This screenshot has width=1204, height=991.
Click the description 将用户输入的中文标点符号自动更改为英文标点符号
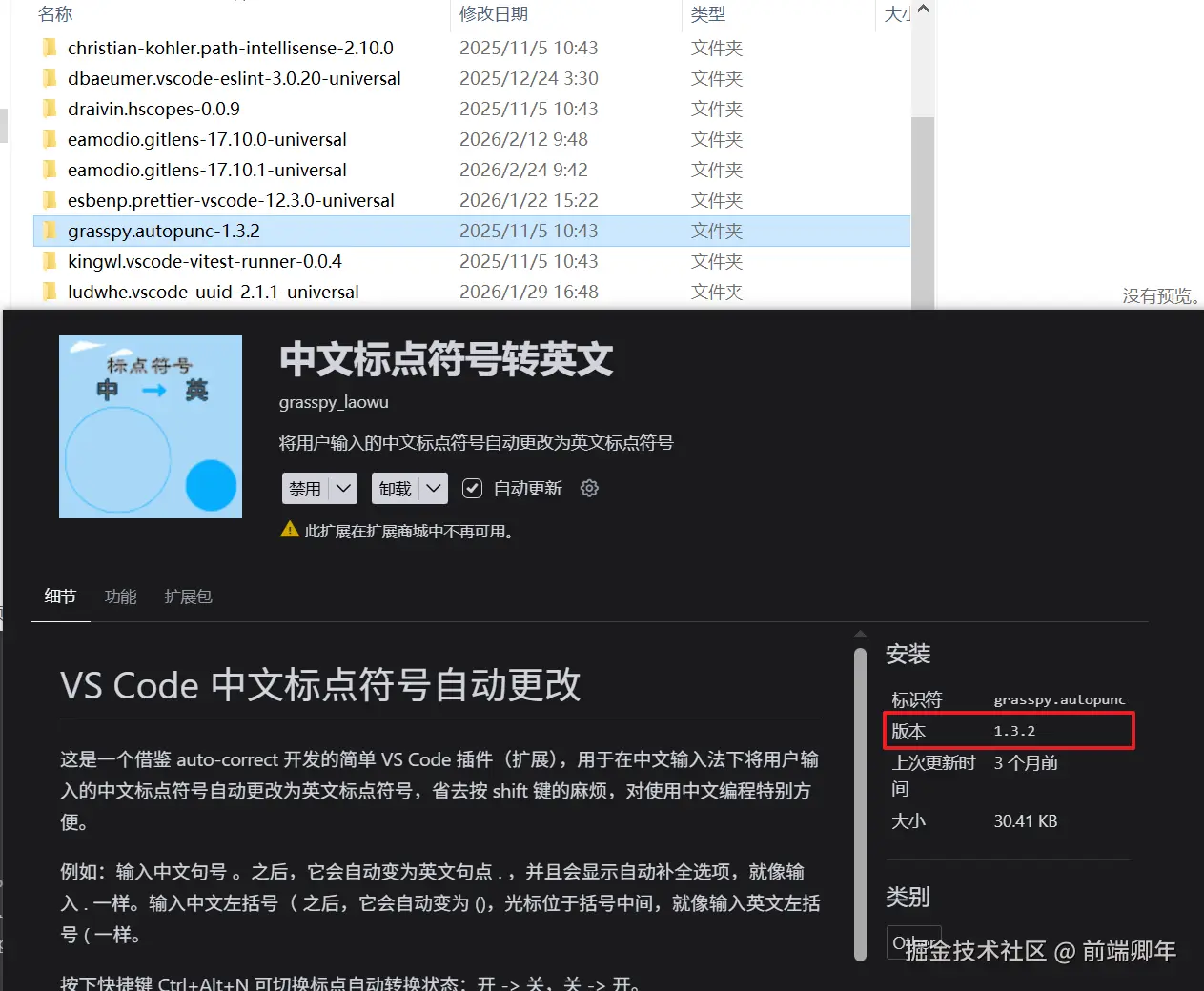point(476,442)
